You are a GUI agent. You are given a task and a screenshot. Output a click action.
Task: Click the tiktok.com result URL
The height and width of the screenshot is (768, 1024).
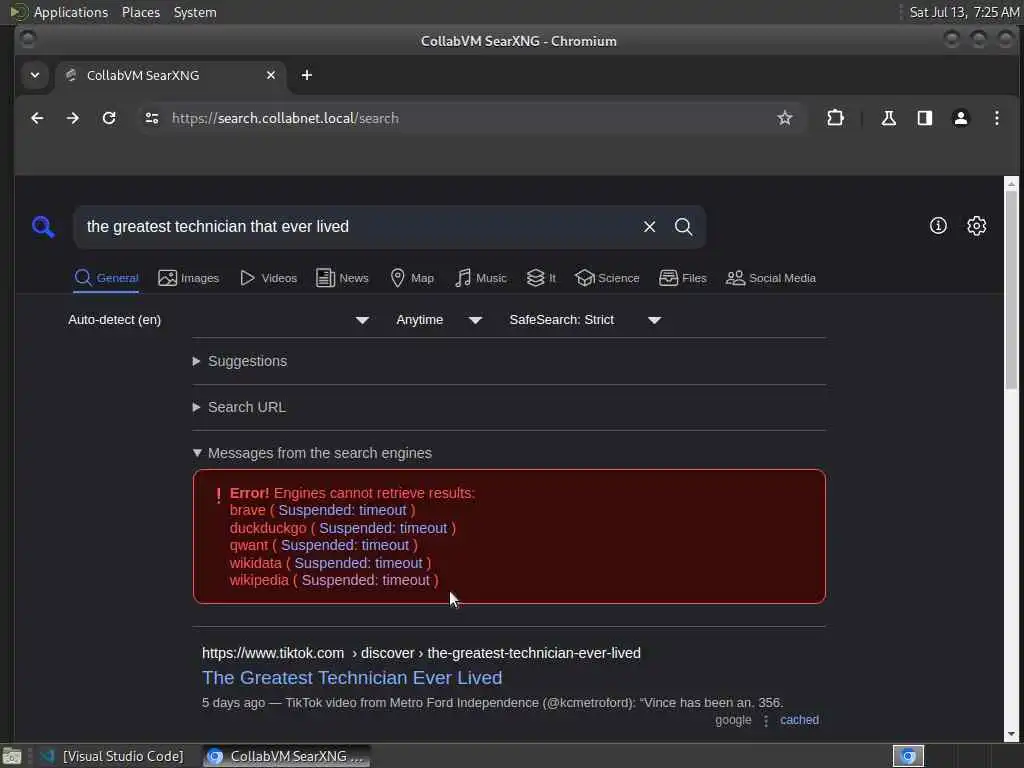tap(421, 653)
